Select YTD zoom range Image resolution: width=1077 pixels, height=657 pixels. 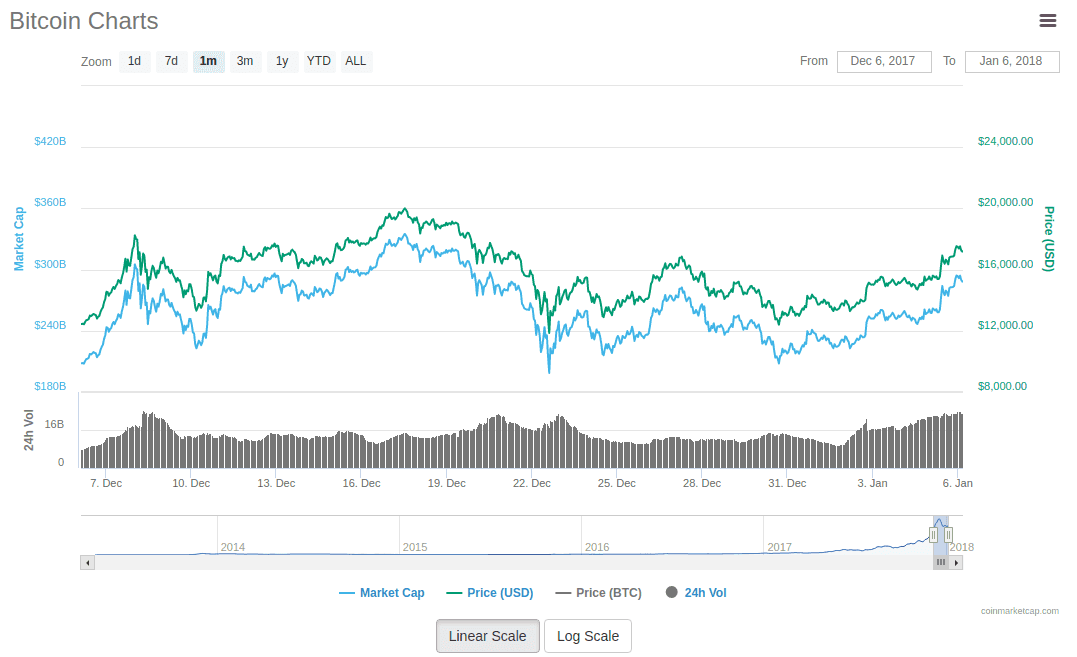click(x=319, y=62)
